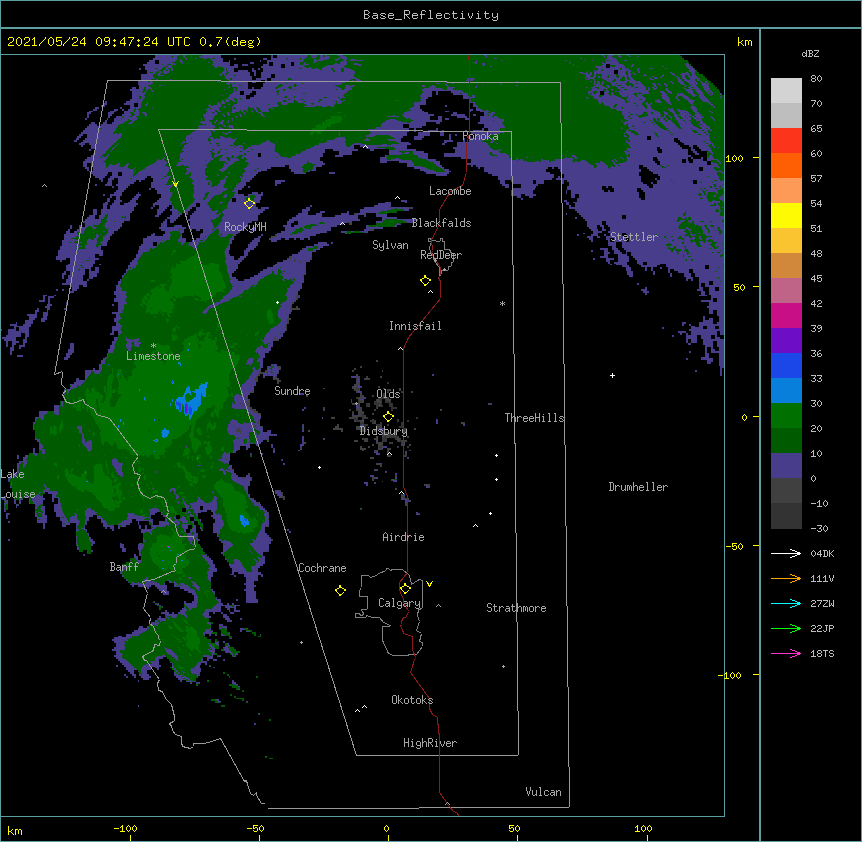Click the Airdrie city label
Viewport: 862px width, 842px height.
404,537
